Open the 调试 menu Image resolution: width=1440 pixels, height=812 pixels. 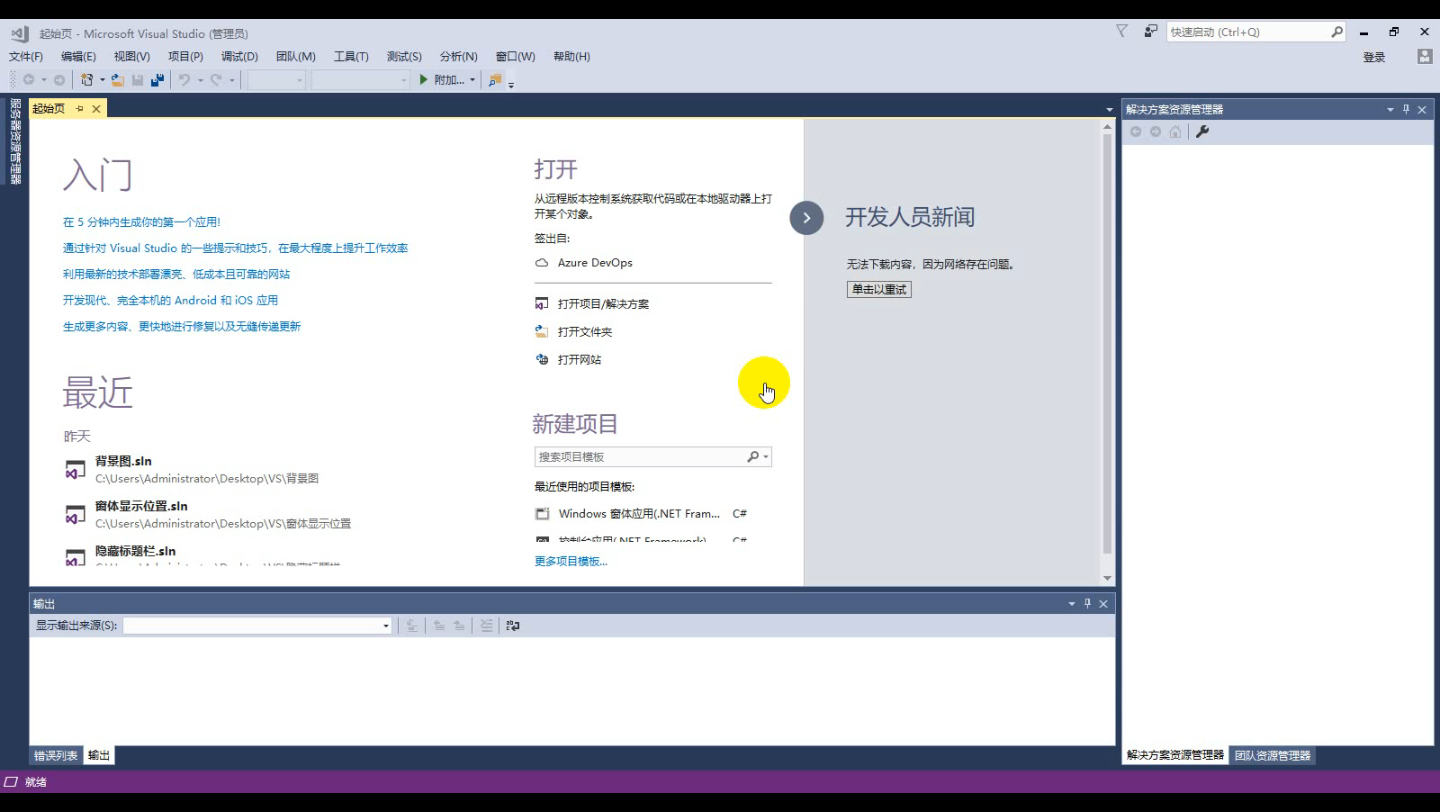[x=237, y=56]
